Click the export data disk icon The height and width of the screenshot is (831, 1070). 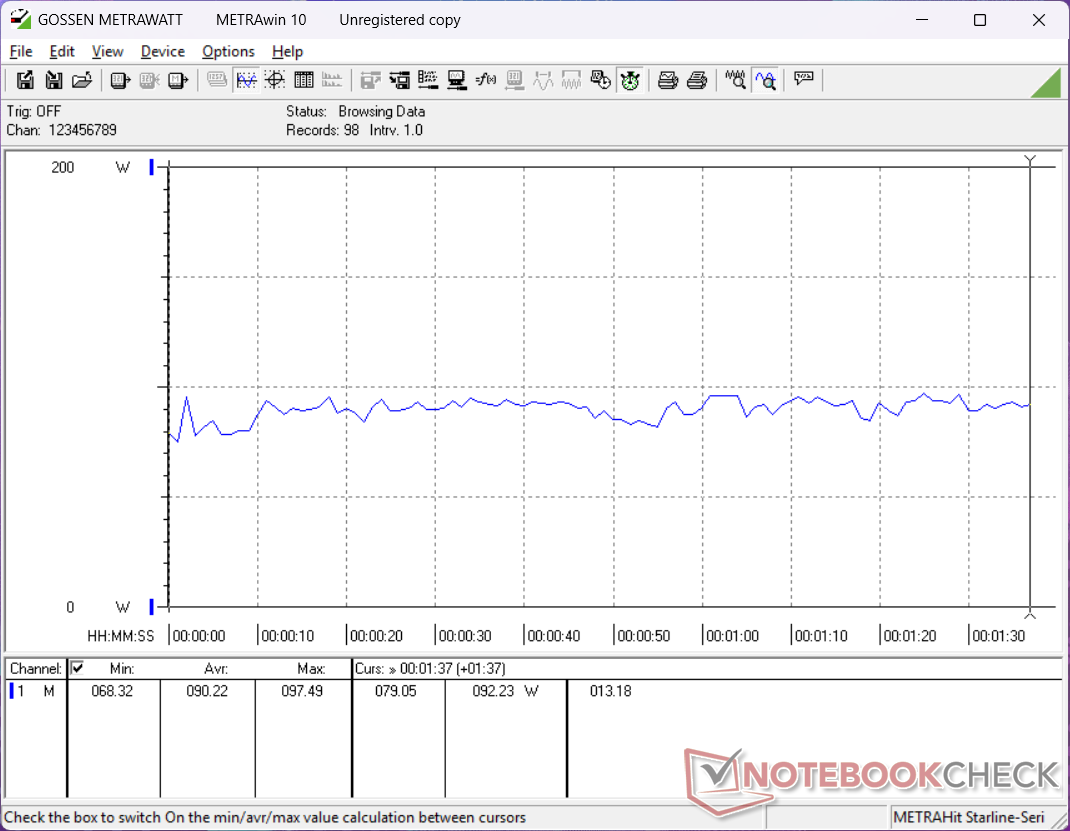click(25, 81)
